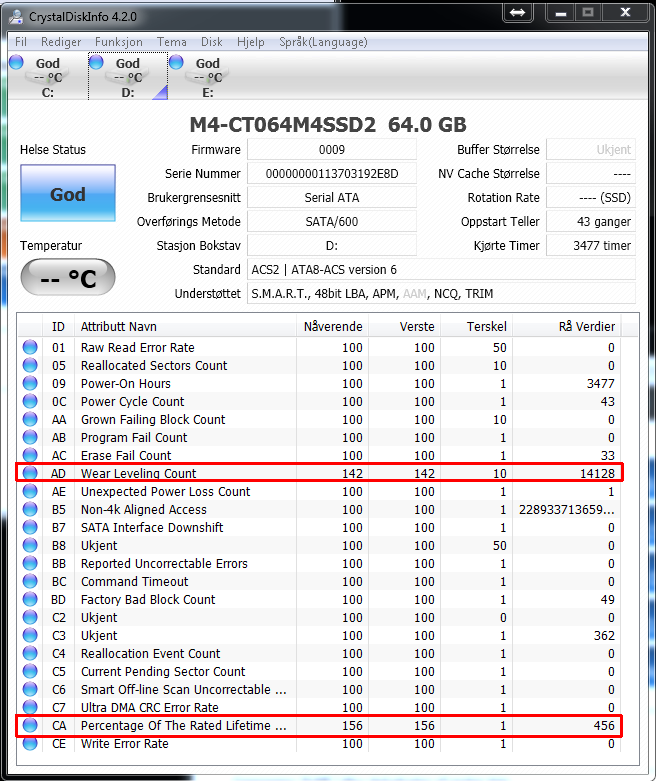Select drive E: disk tab
This screenshot has height=781, width=656.
208,76
